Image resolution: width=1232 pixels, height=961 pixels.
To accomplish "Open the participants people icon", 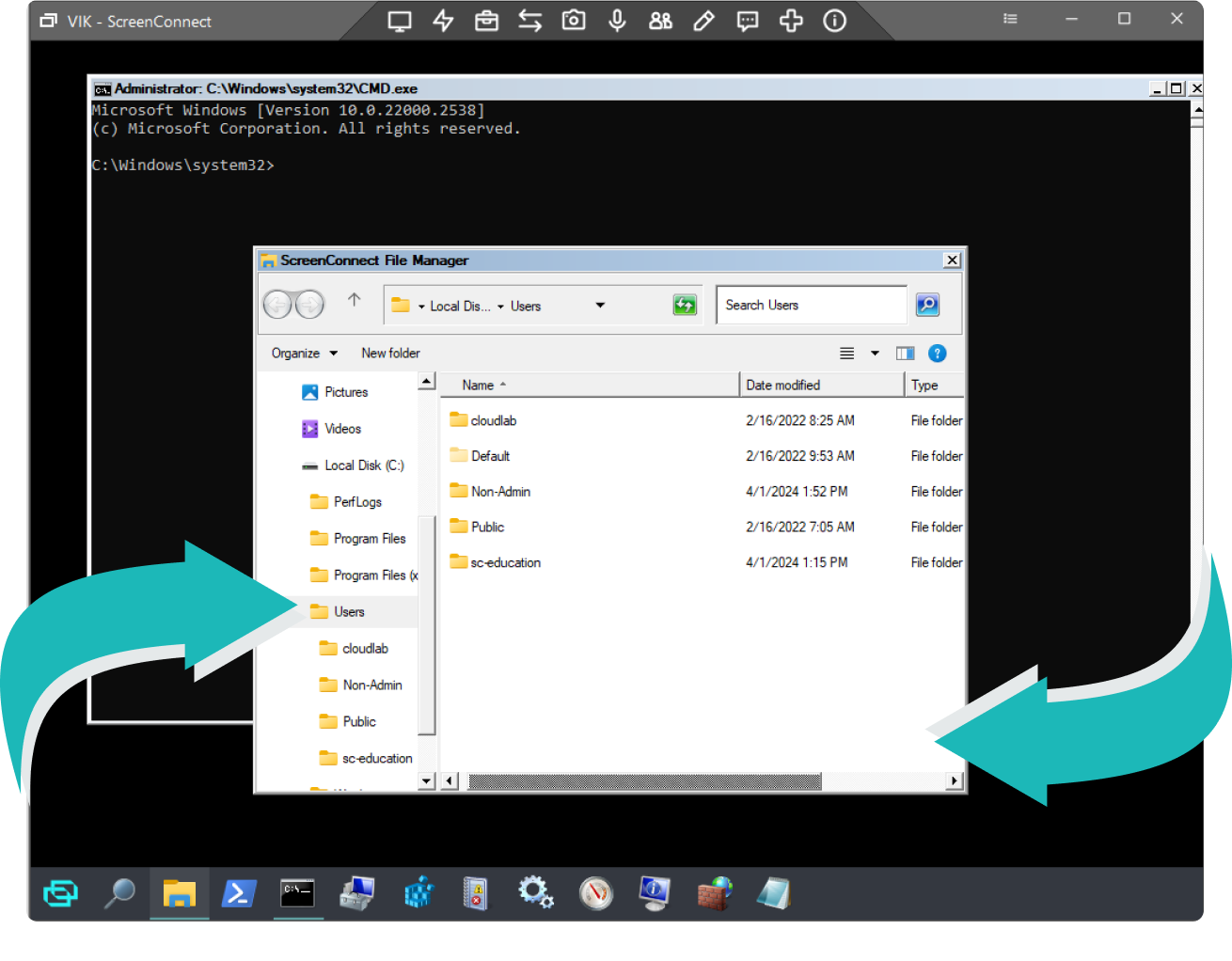I will (660, 21).
